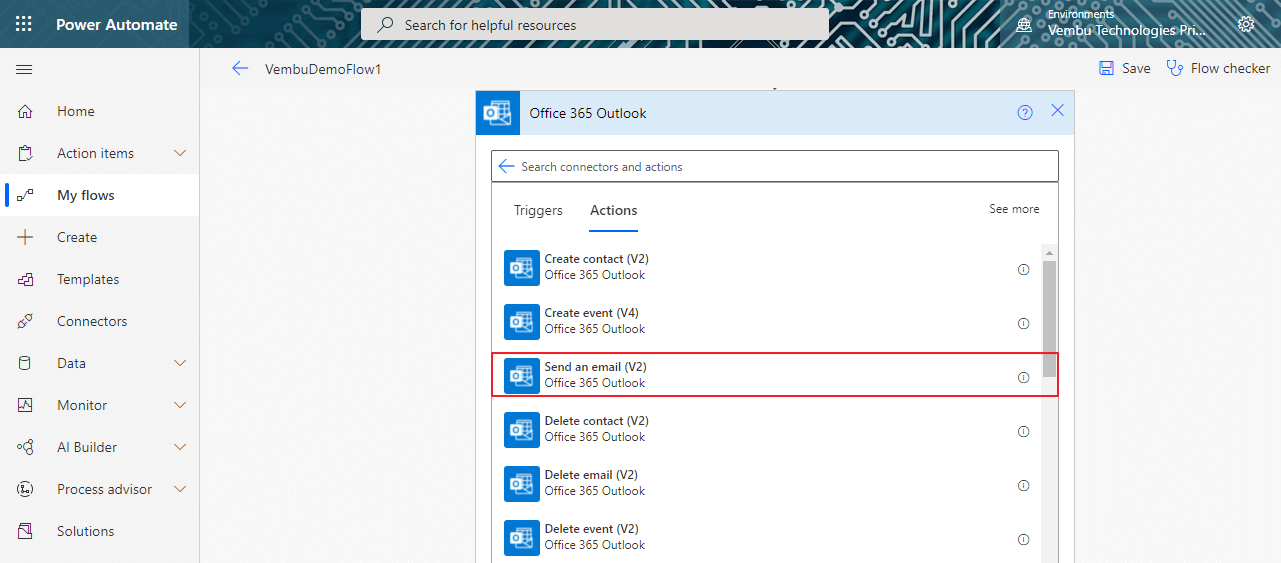The image size is (1281, 563).
Task: Show info for Send an email (V2)
Action: point(1023,377)
